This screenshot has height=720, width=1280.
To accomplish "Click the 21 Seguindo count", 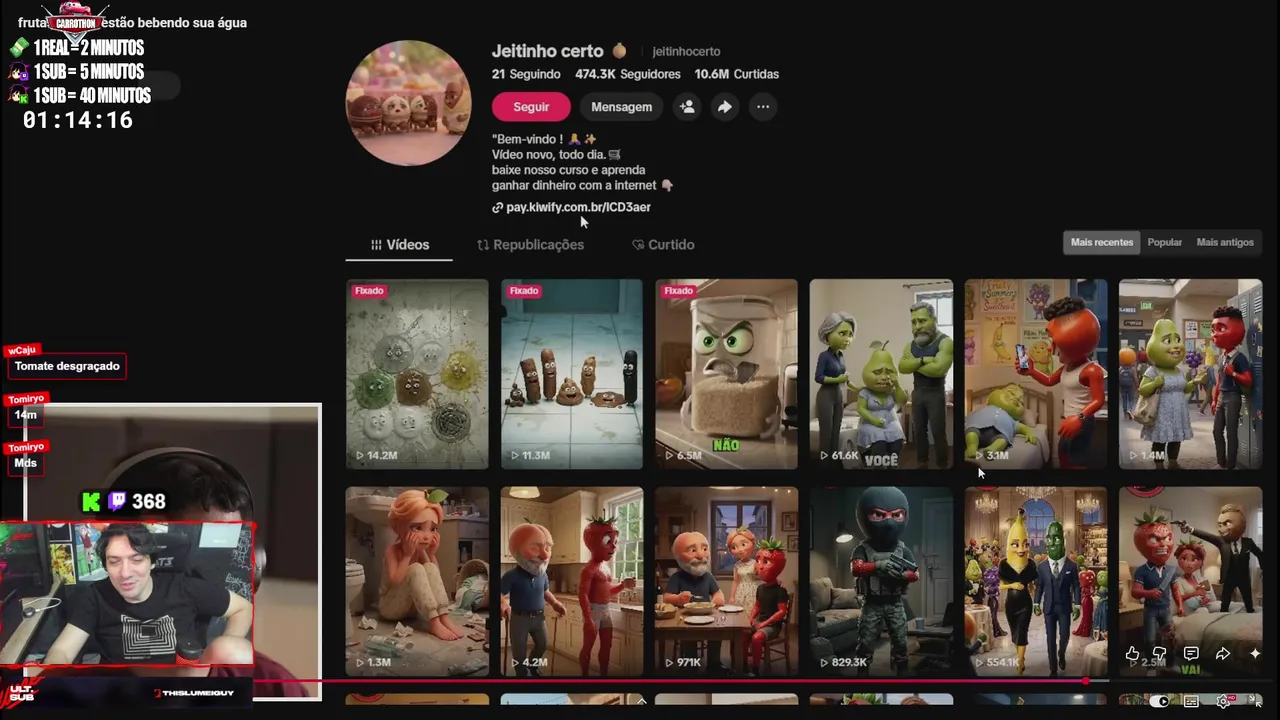I will tap(526, 74).
